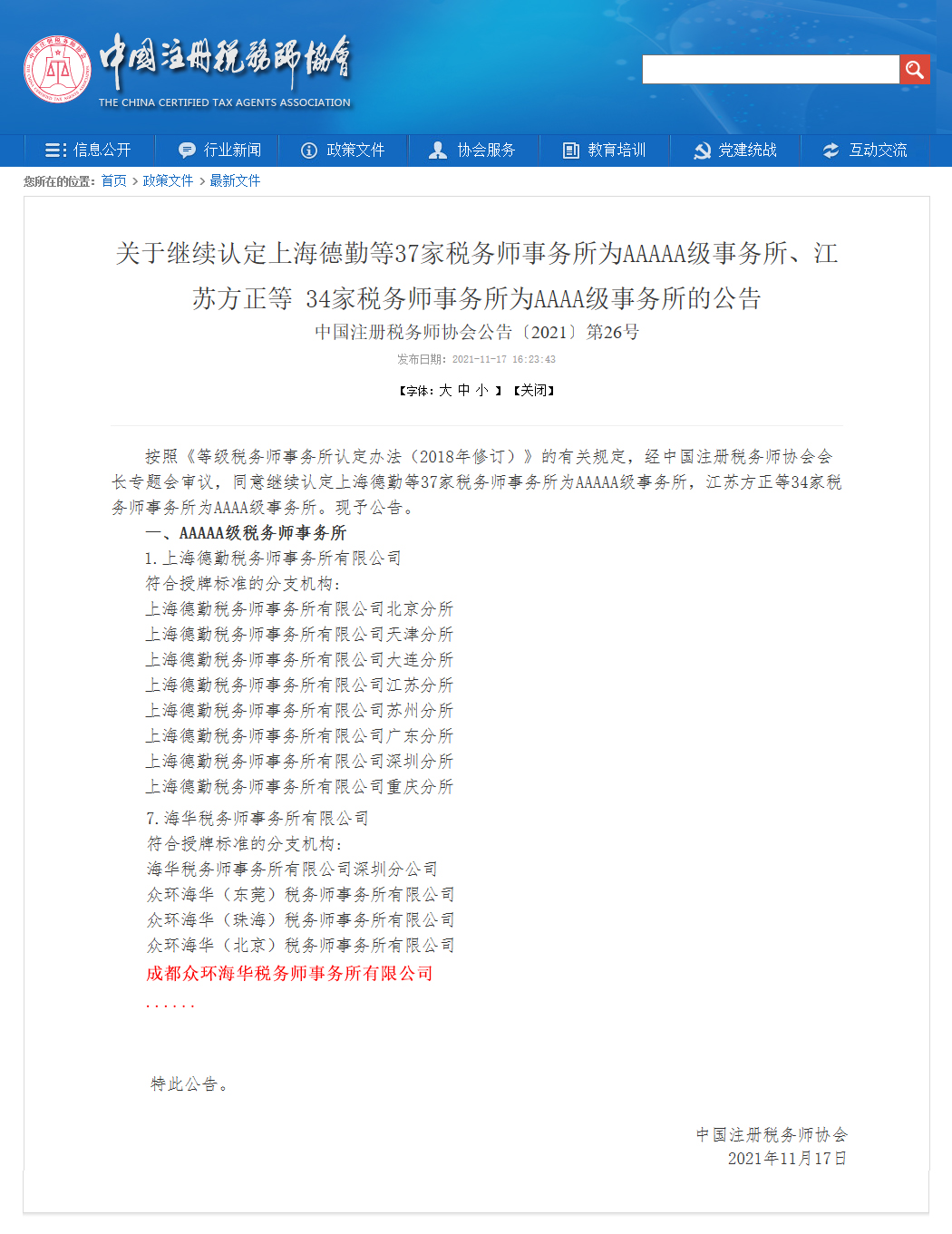Click the 中国注册税务师协会 signature
Viewport: 952px width, 1234px height.
pos(772,1135)
